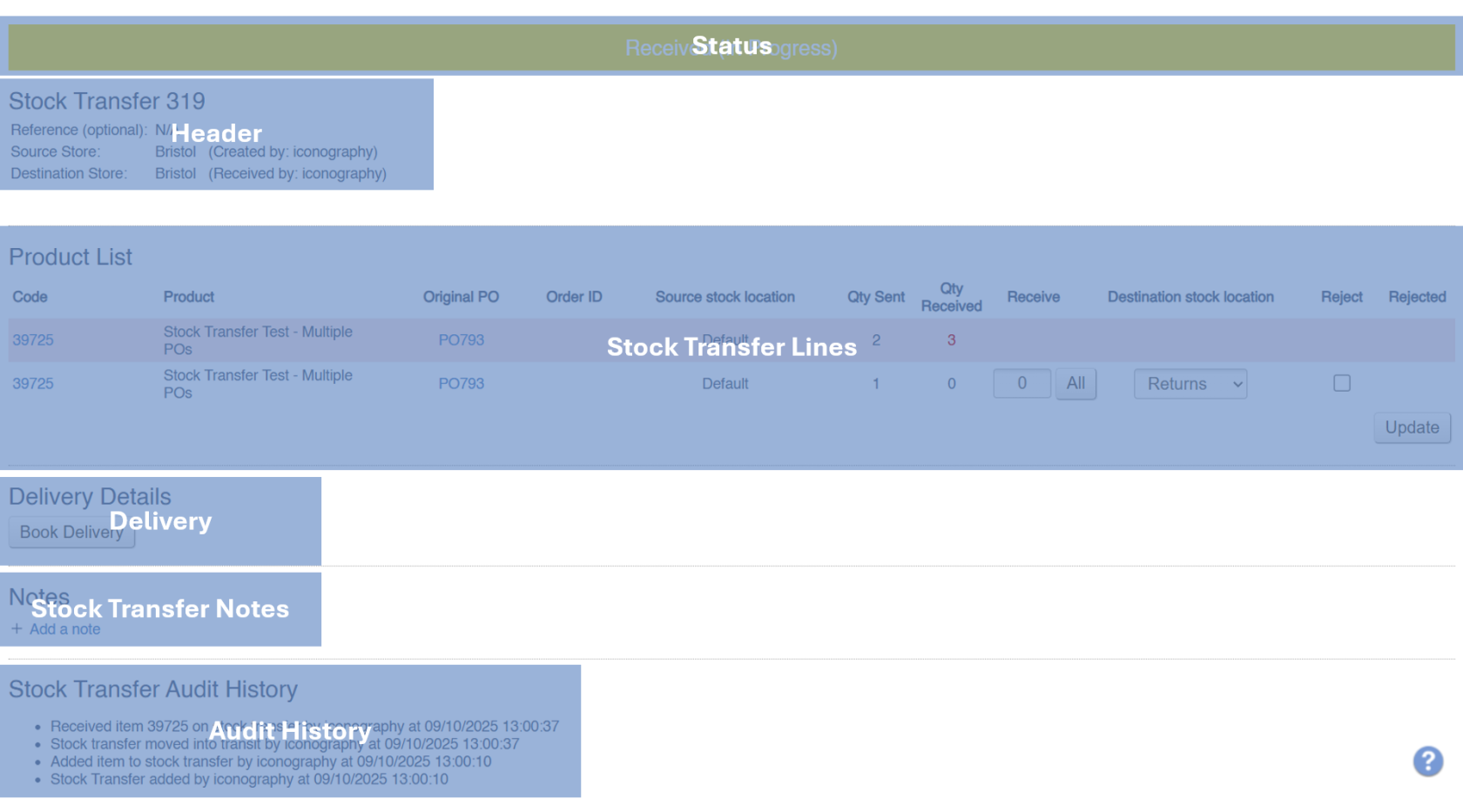
Task: Click the Destination stock location column header
Action: pyautogui.click(x=1190, y=297)
